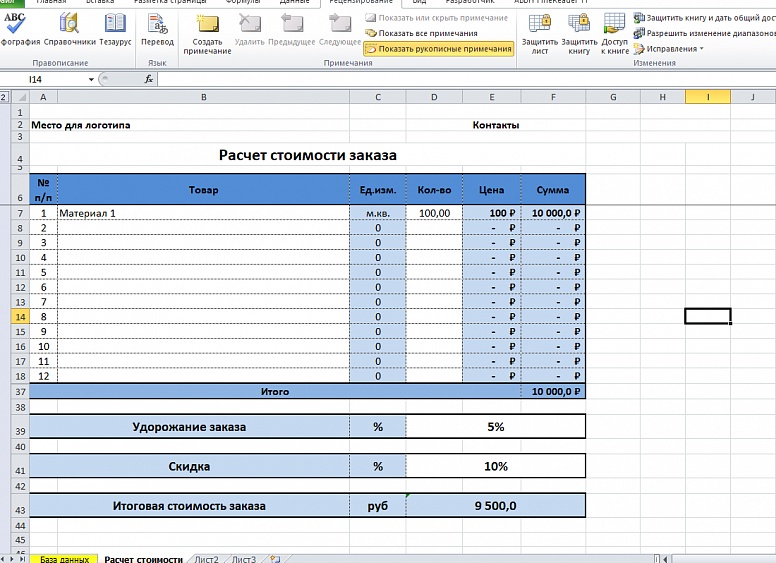This screenshot has width=776, height=563.
Task: Select the outline level 2 button
Action: pyautogui.click(x=4, y=97)
